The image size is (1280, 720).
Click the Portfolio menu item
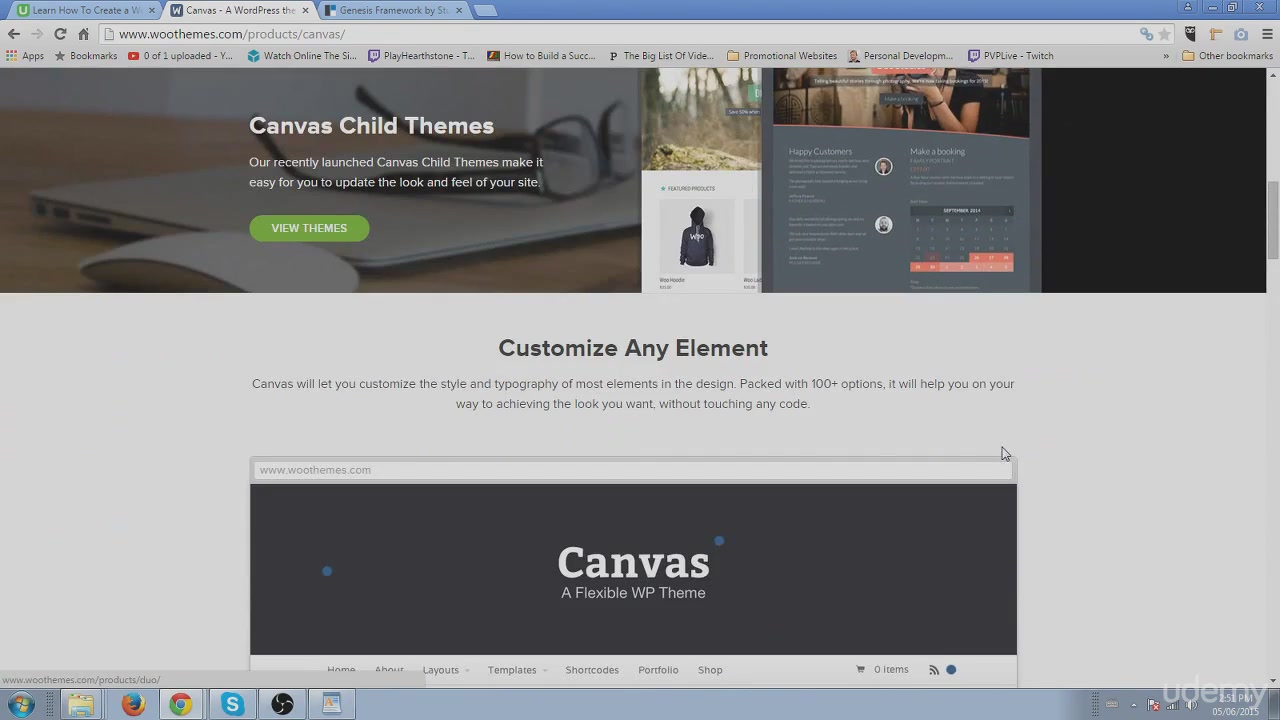(658, 670)
